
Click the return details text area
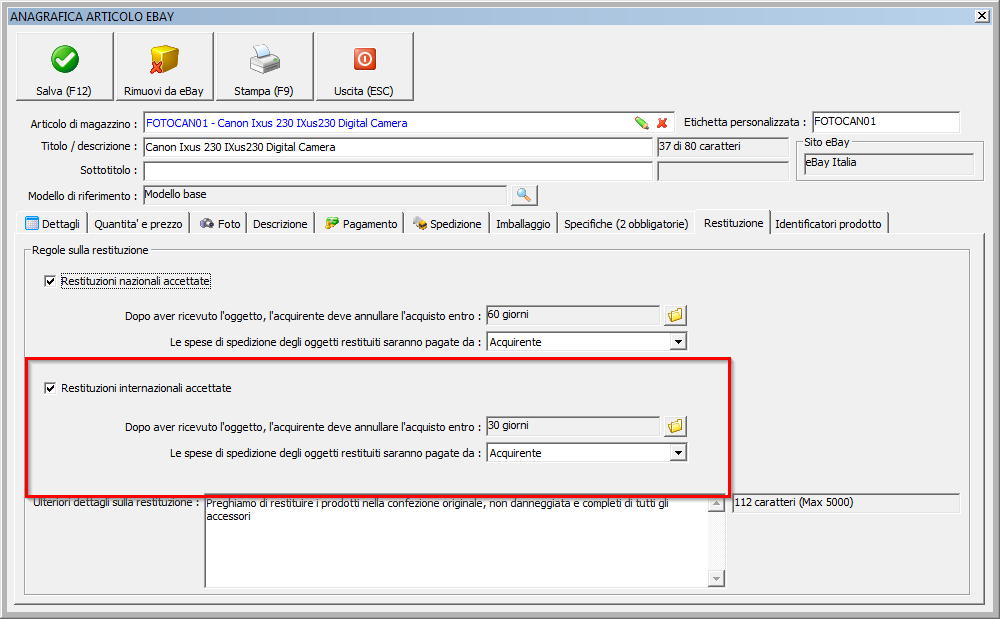coord(457,541)
